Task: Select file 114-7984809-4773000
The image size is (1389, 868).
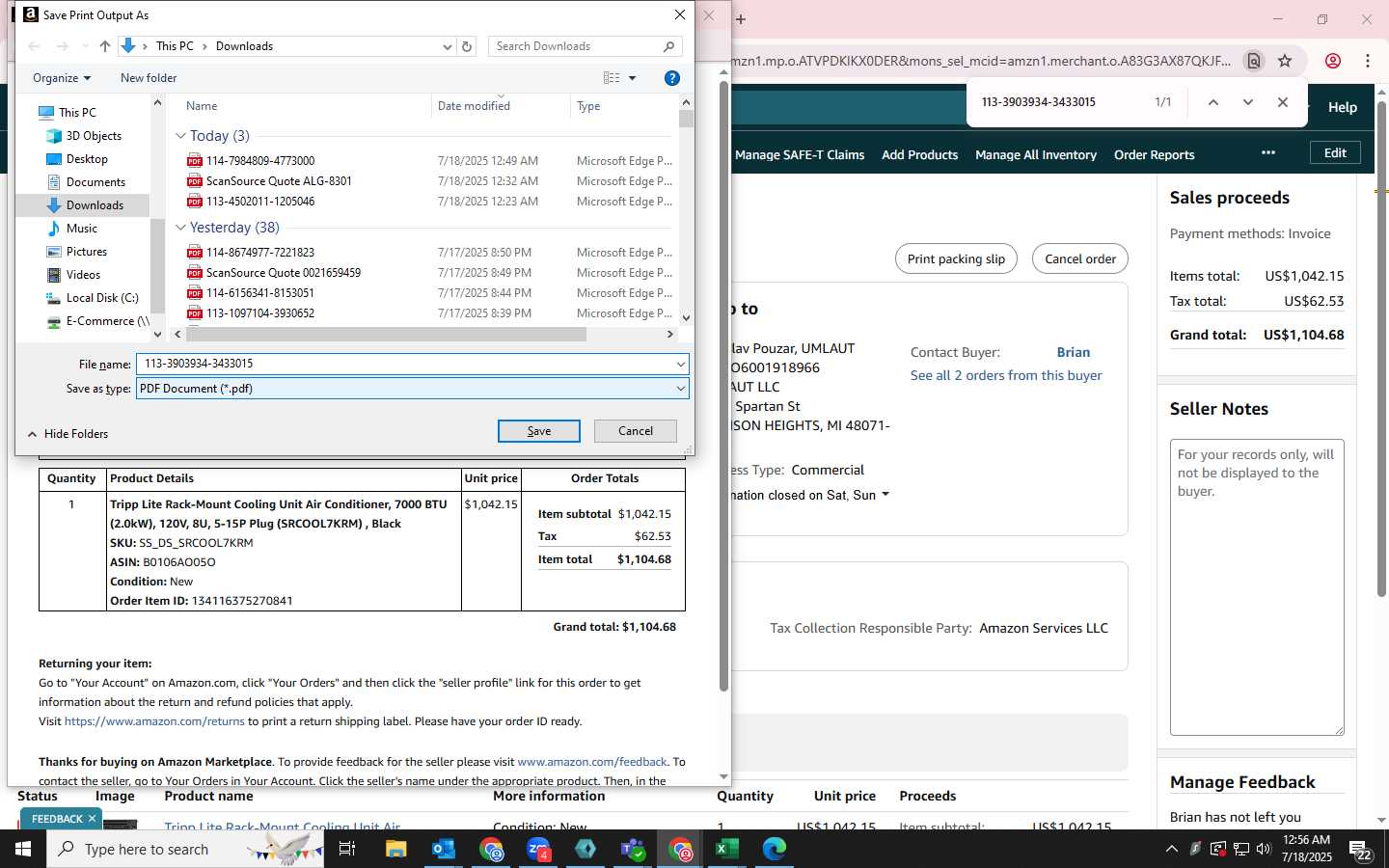Action: point(260,161)
